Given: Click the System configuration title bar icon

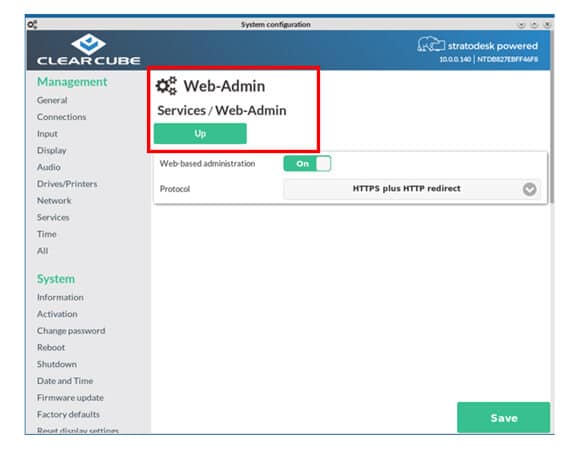Looking at the screenshot, I should 32,25.
